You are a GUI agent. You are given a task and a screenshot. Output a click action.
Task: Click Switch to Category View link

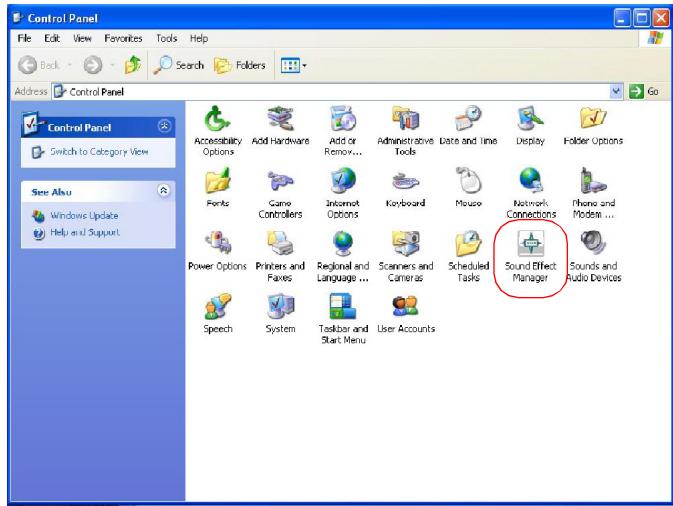(99, 151)
